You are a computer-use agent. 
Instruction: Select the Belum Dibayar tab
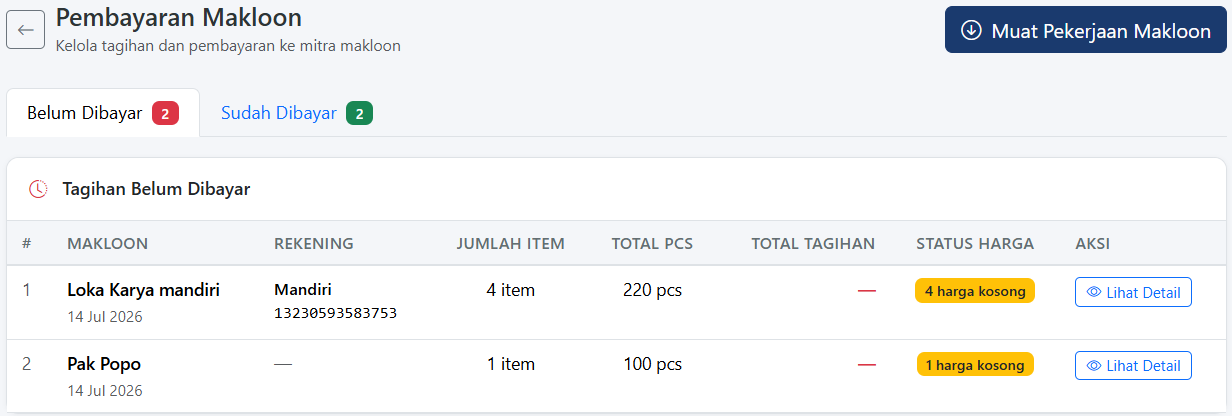(x=103, y=113)
